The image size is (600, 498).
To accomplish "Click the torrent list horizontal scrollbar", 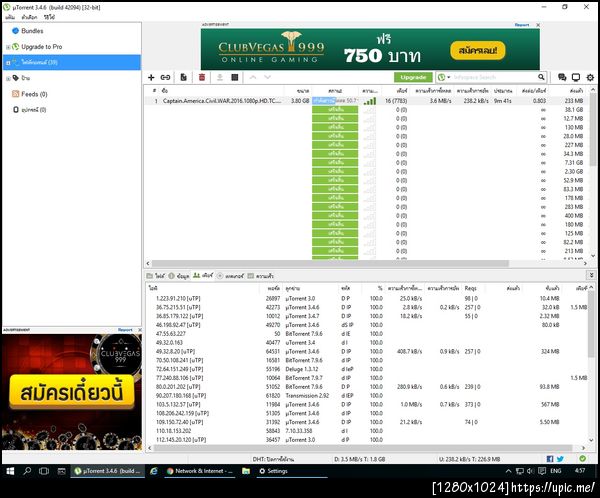I will (330, 263).
